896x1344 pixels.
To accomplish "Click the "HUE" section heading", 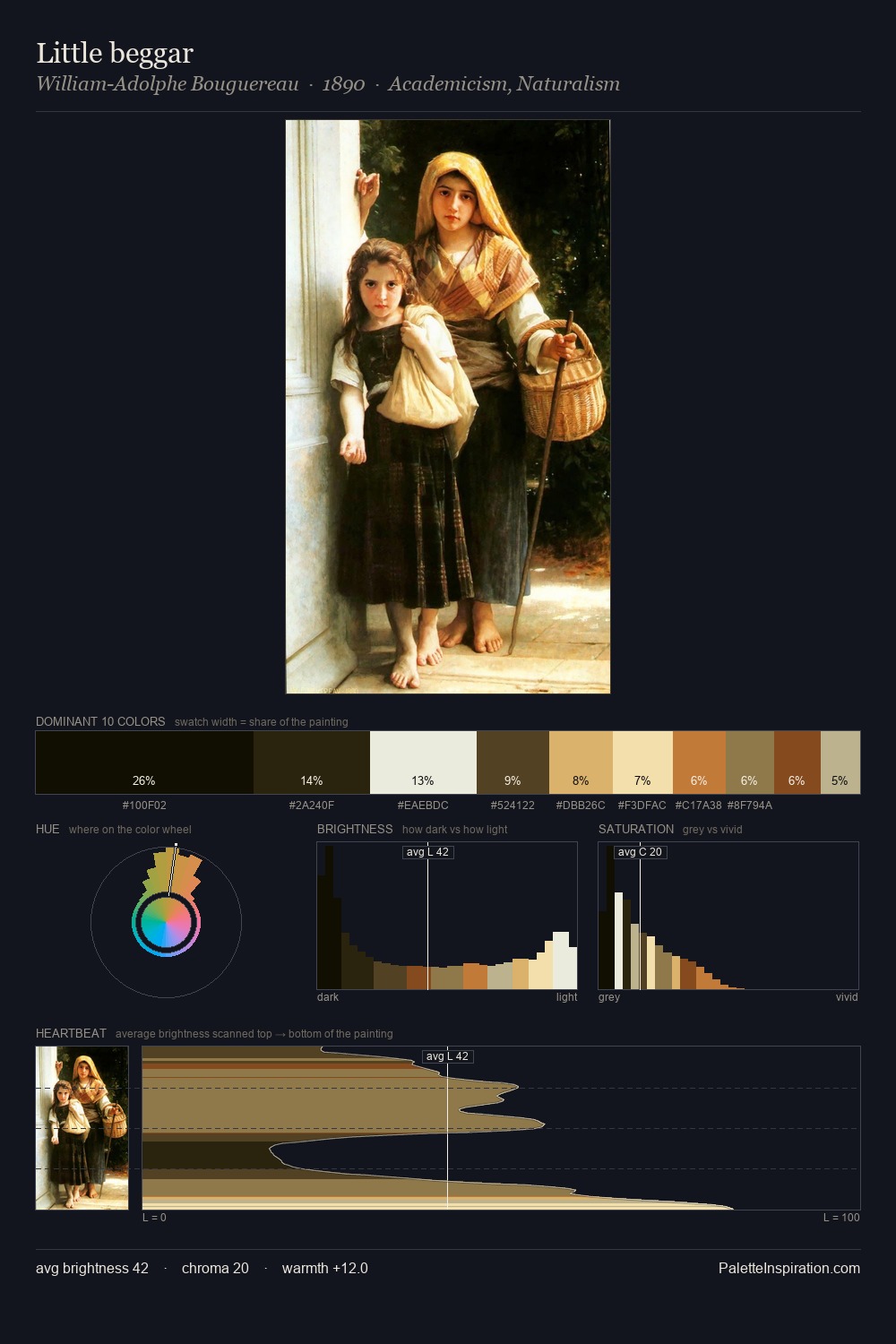I will point(47,829).
